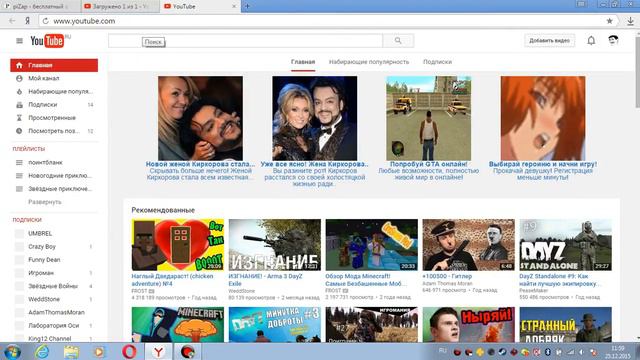This screenshot has width=640, height=360.
Task: Click inside the YouTube search field
Action: point(245,41)
